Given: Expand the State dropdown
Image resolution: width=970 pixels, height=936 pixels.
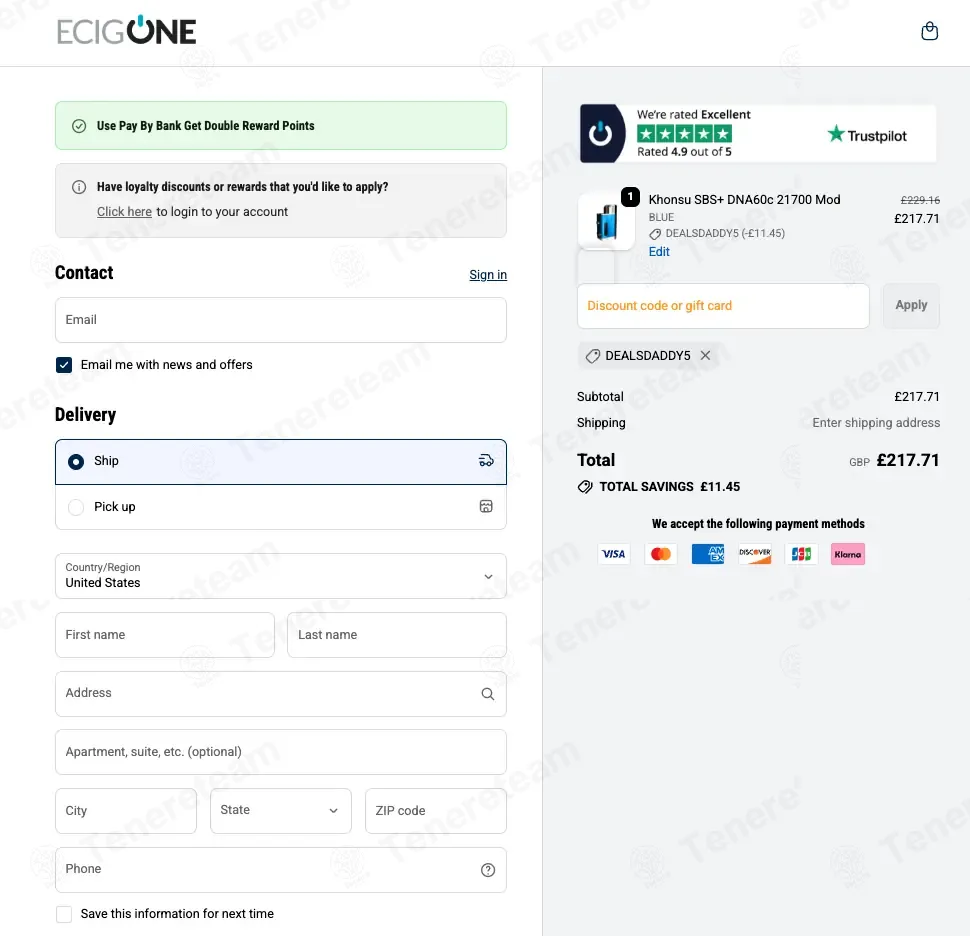Looking at the screenshot, I should 280,811.
